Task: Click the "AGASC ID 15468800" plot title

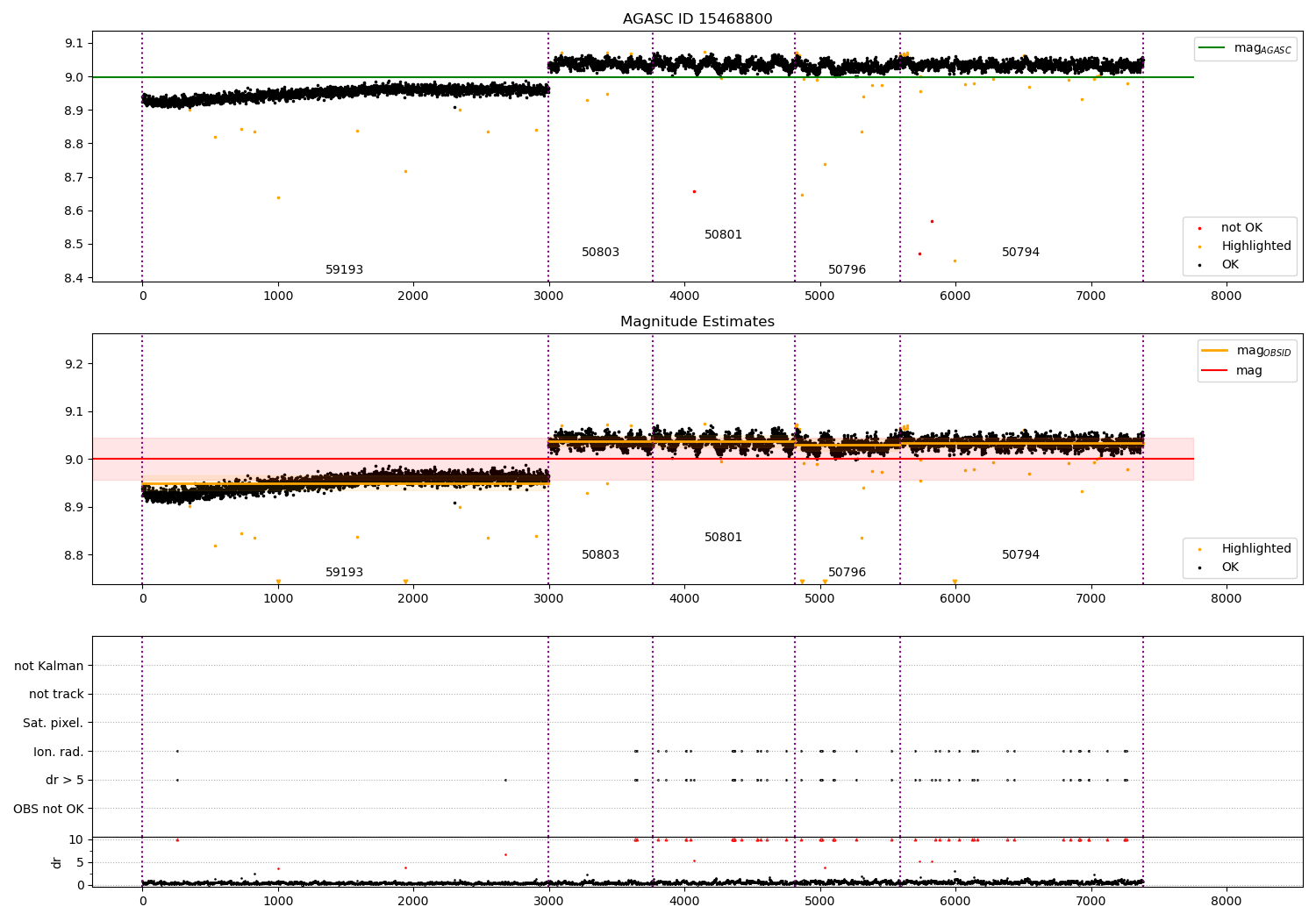Action: pyautogui.click(x=697, y=19)
